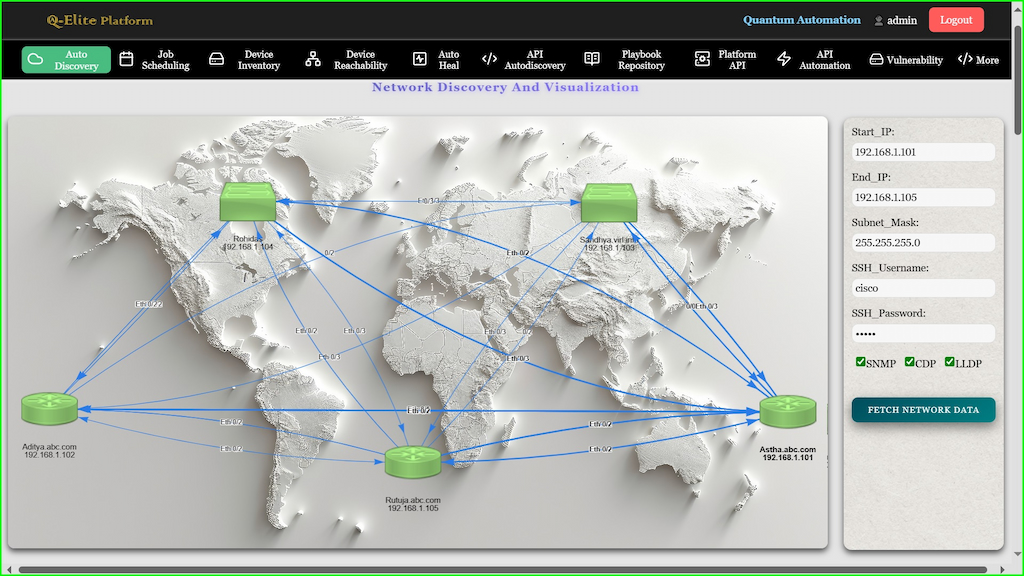Image resolution: width=1024 pixels, height=576 pixels.
Task: Click the Astha.abc.com router icon
Action: point(787,411)
